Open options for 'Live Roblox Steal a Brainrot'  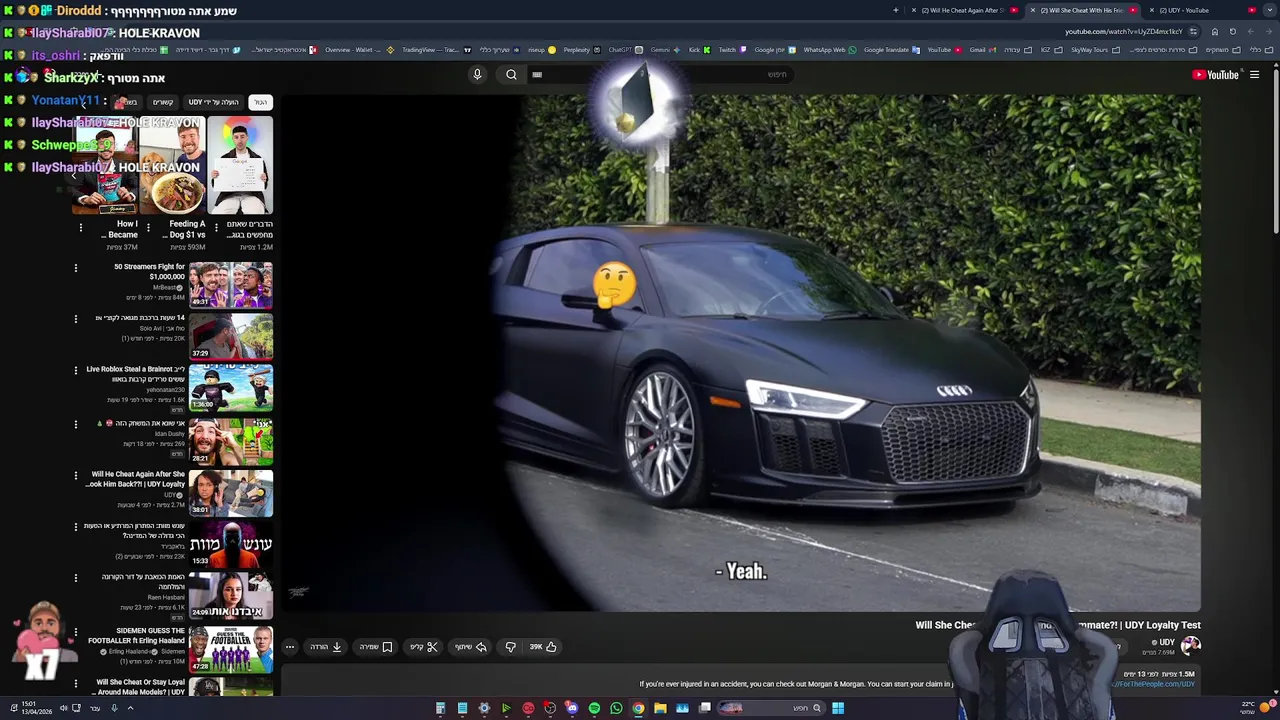[76, 370]
